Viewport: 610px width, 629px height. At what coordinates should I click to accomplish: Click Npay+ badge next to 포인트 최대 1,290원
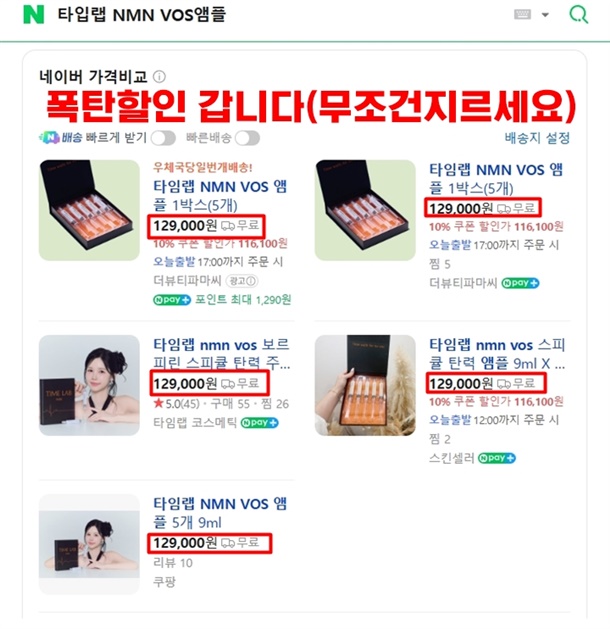click(x=172, y=300)
